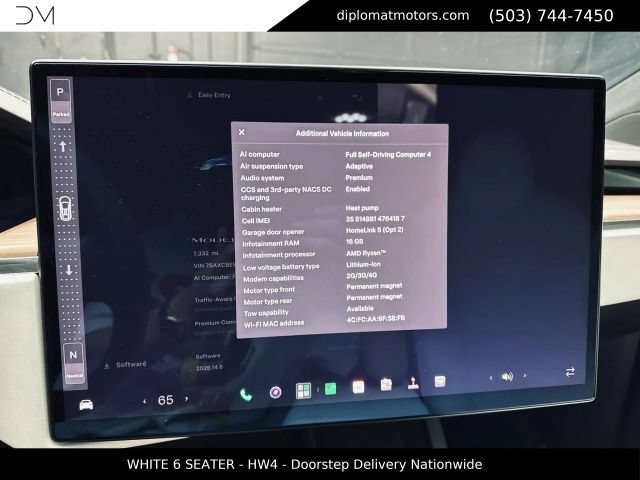Select the AI computer row label
Viewport: 640px width, 480px height.
tap(260, 154)
